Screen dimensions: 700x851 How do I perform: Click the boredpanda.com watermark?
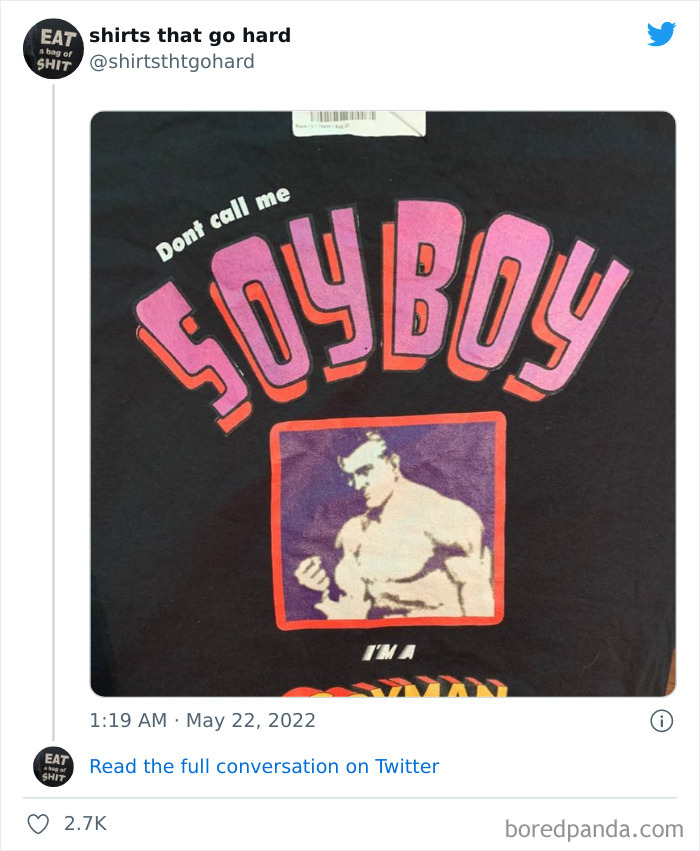point(594,829)
